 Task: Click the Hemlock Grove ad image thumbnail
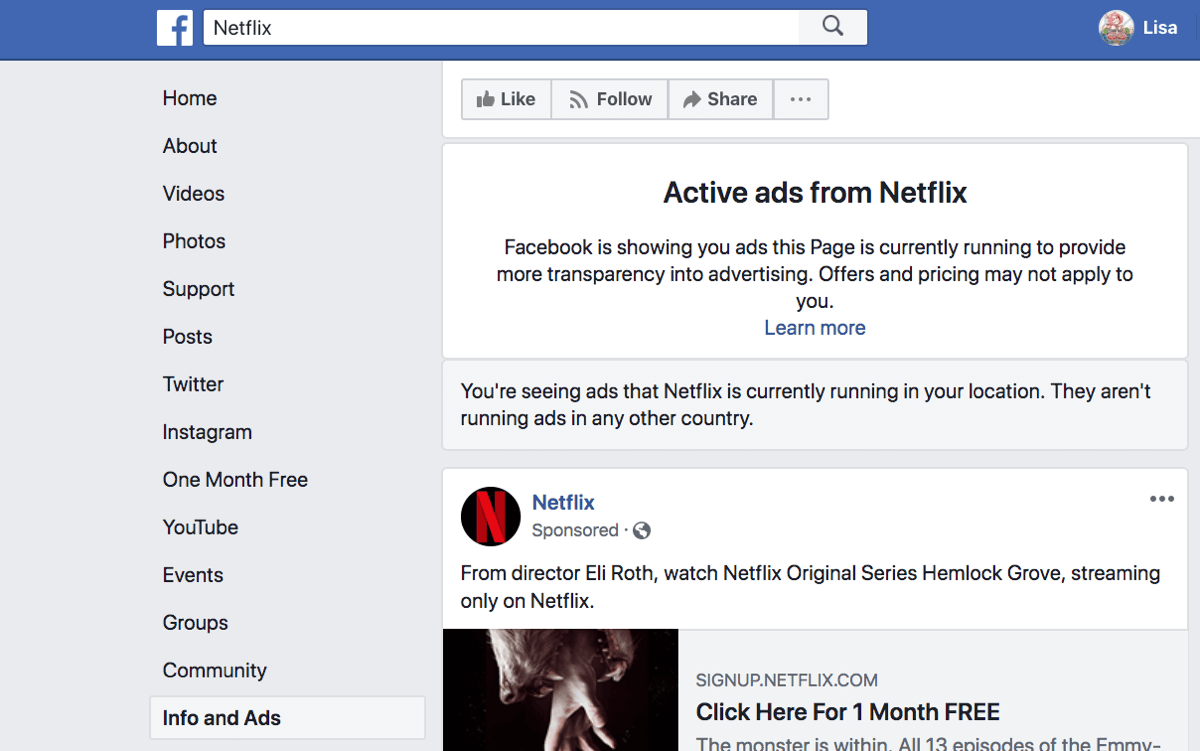pyautogui.click(x=561, y=690)
